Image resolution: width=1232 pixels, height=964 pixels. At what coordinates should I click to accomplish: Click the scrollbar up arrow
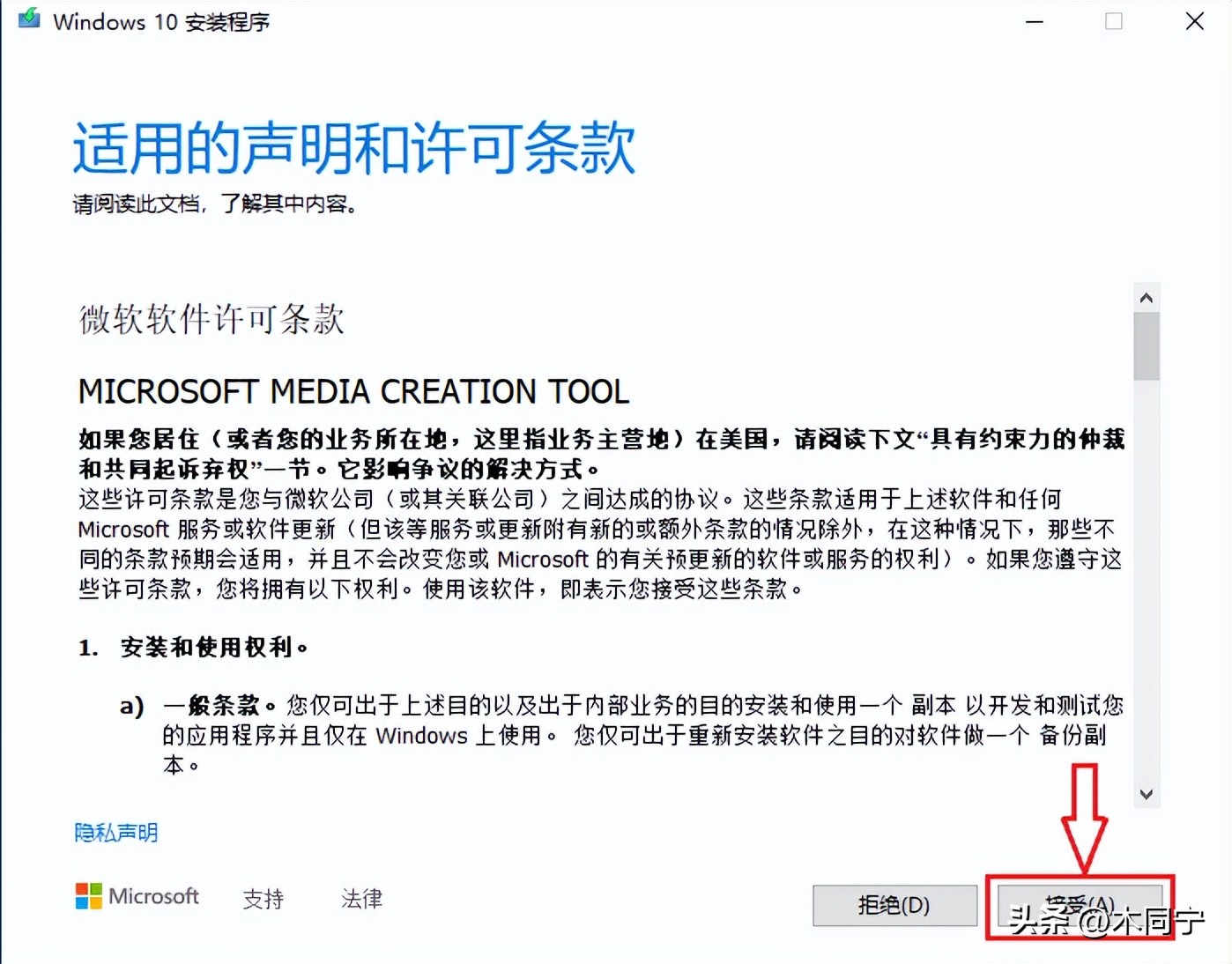click(x=1147, y=297)
